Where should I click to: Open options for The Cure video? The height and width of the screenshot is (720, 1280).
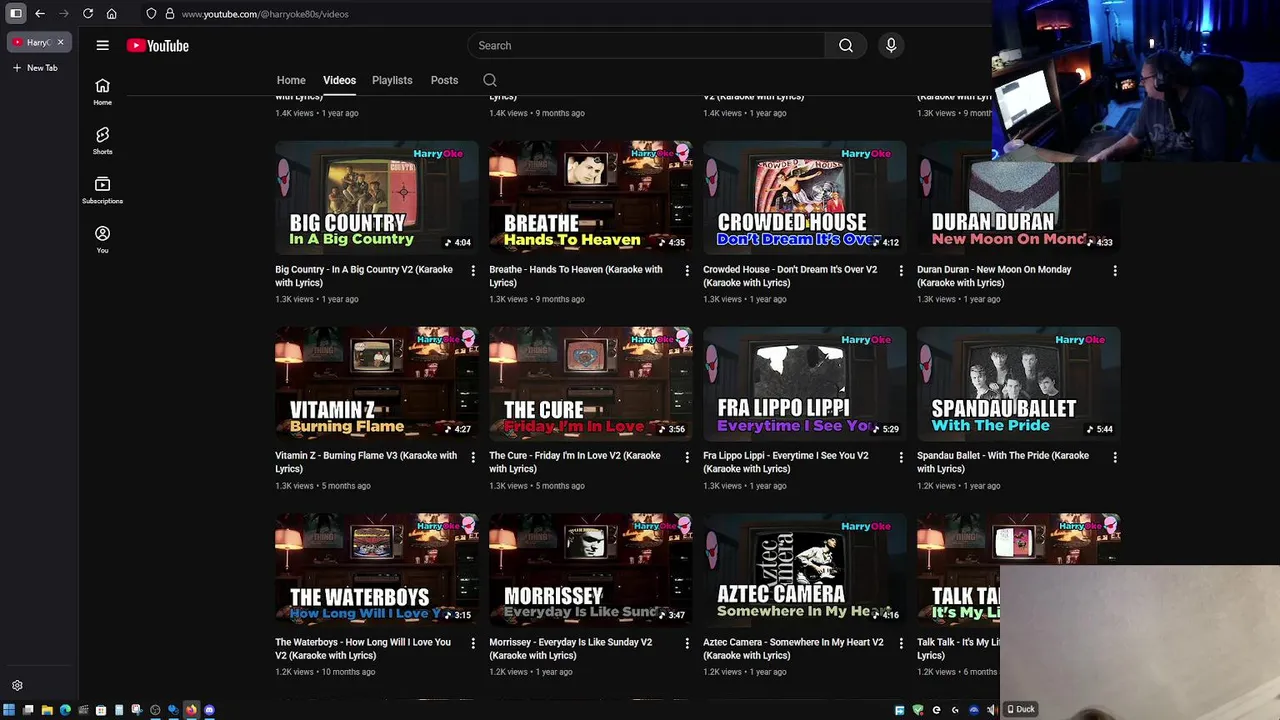pyautogui.click(x=687, y=457)
